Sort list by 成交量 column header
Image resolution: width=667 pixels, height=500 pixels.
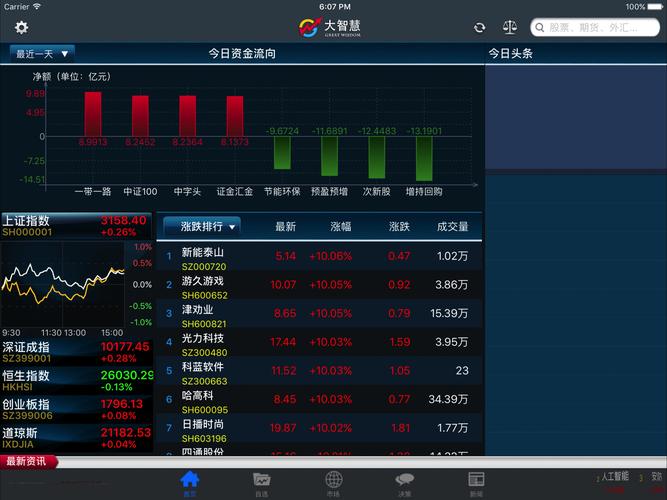452,227
